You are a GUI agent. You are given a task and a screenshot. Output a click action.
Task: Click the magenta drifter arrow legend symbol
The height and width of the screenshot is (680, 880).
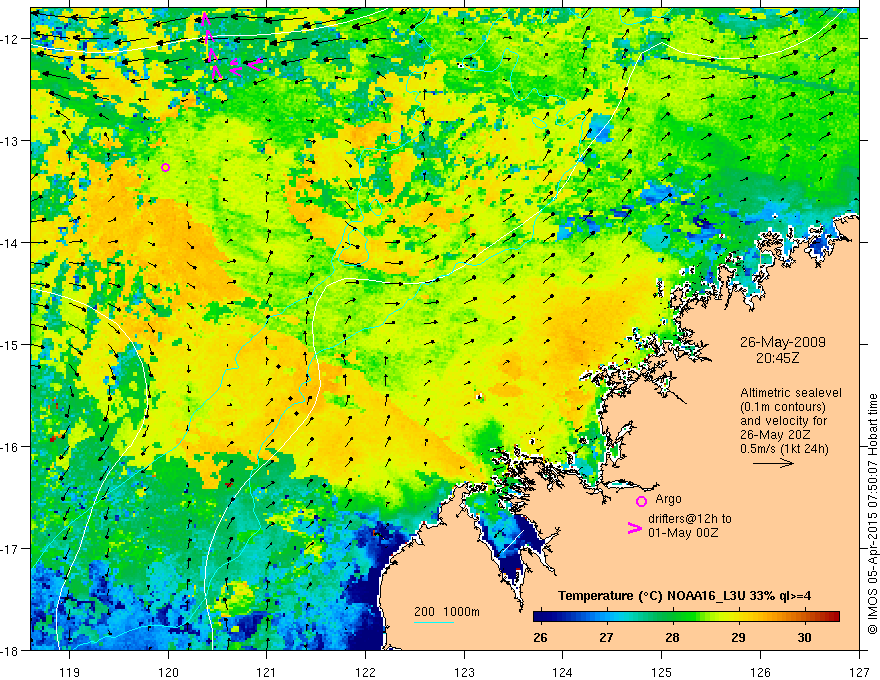(x=635, y=528)
